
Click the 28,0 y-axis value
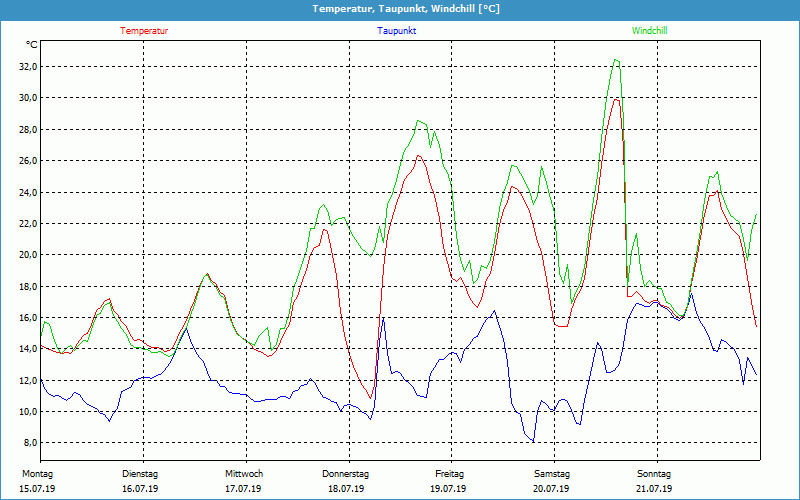click(x=28, y=130)
